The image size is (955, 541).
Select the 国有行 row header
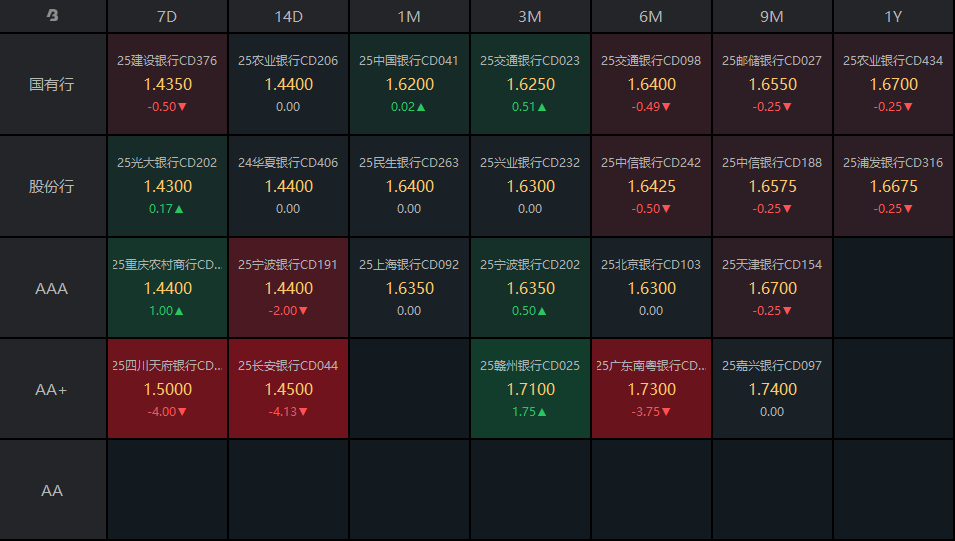(53, 84)
